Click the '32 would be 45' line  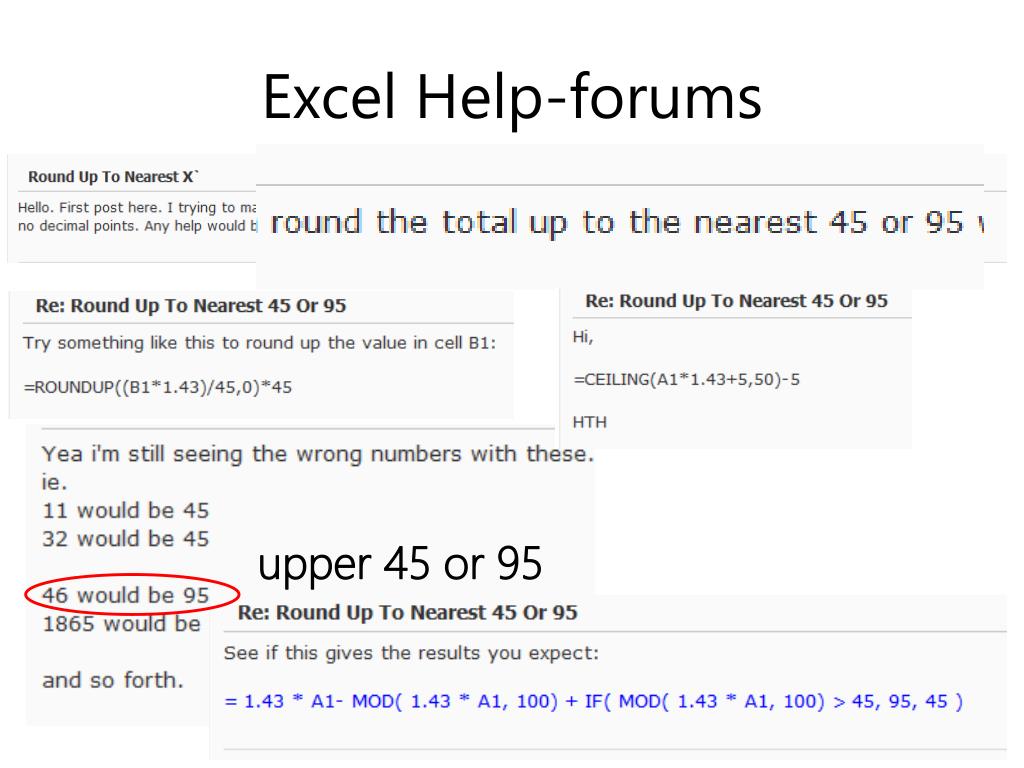[125, 539]
